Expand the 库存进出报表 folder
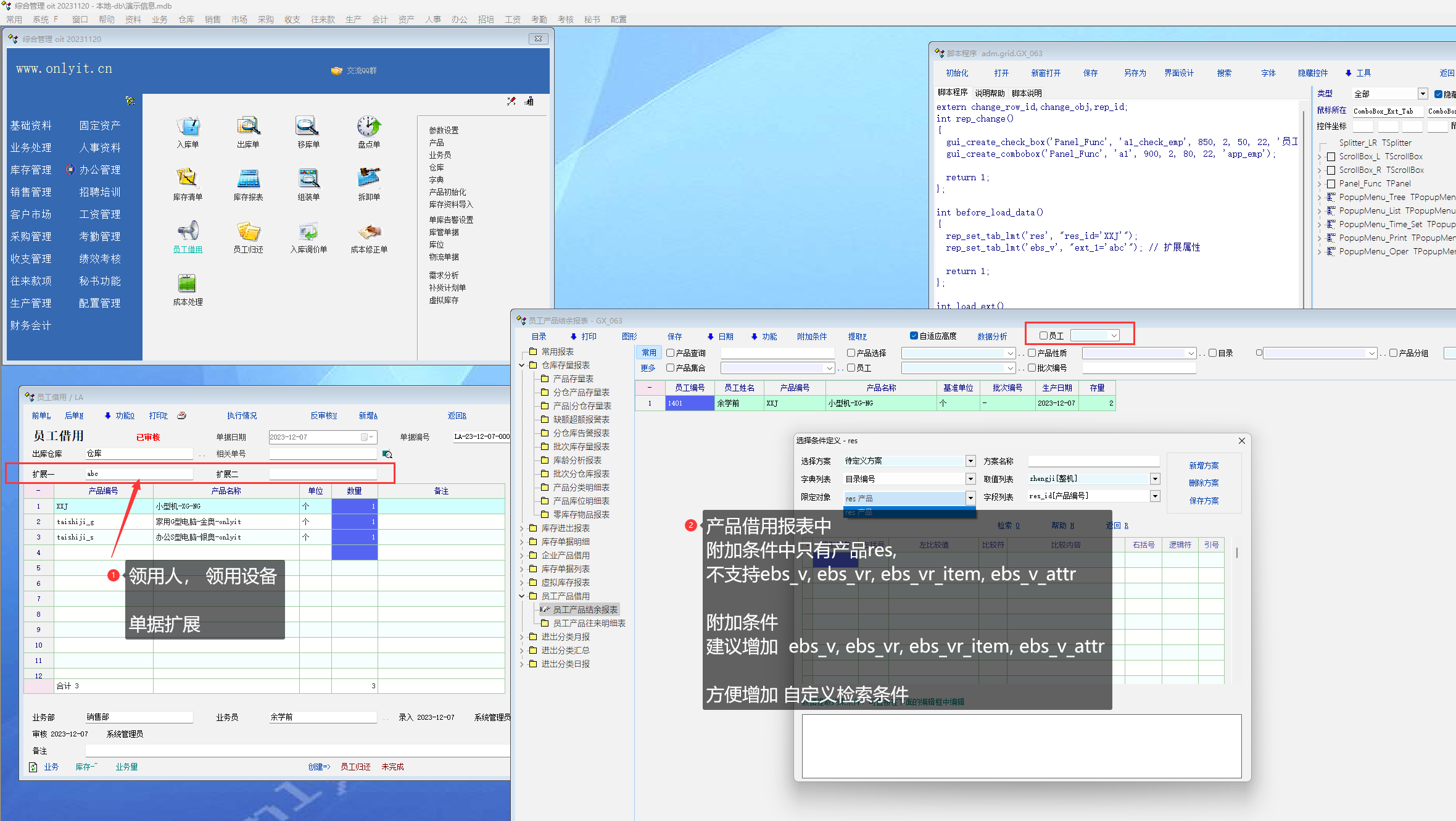The width and height of the screenshot is (1456, 821). tap(522, 528)
